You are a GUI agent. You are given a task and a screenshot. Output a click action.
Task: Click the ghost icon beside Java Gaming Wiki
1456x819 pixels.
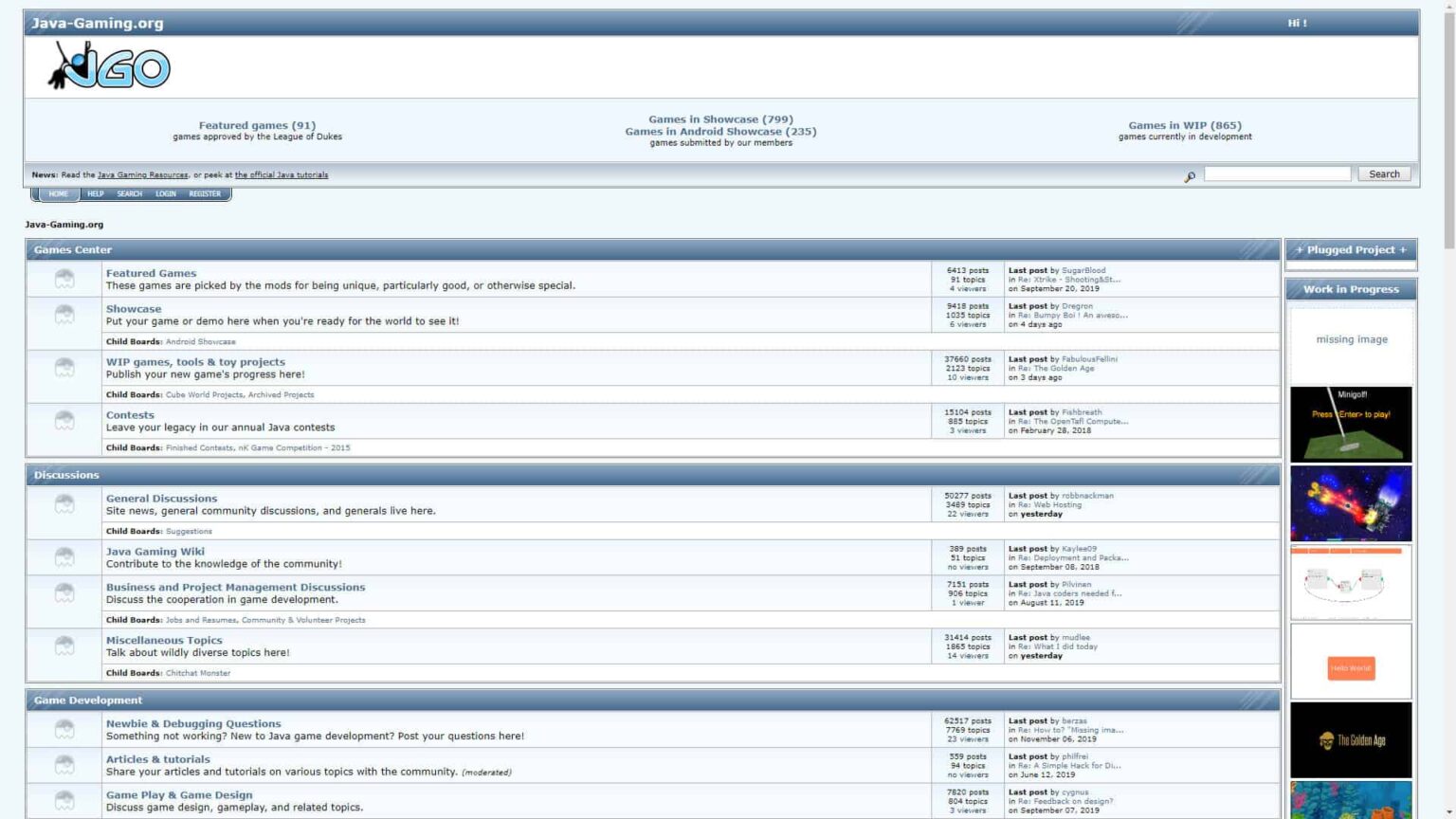[x=65, y=556]
